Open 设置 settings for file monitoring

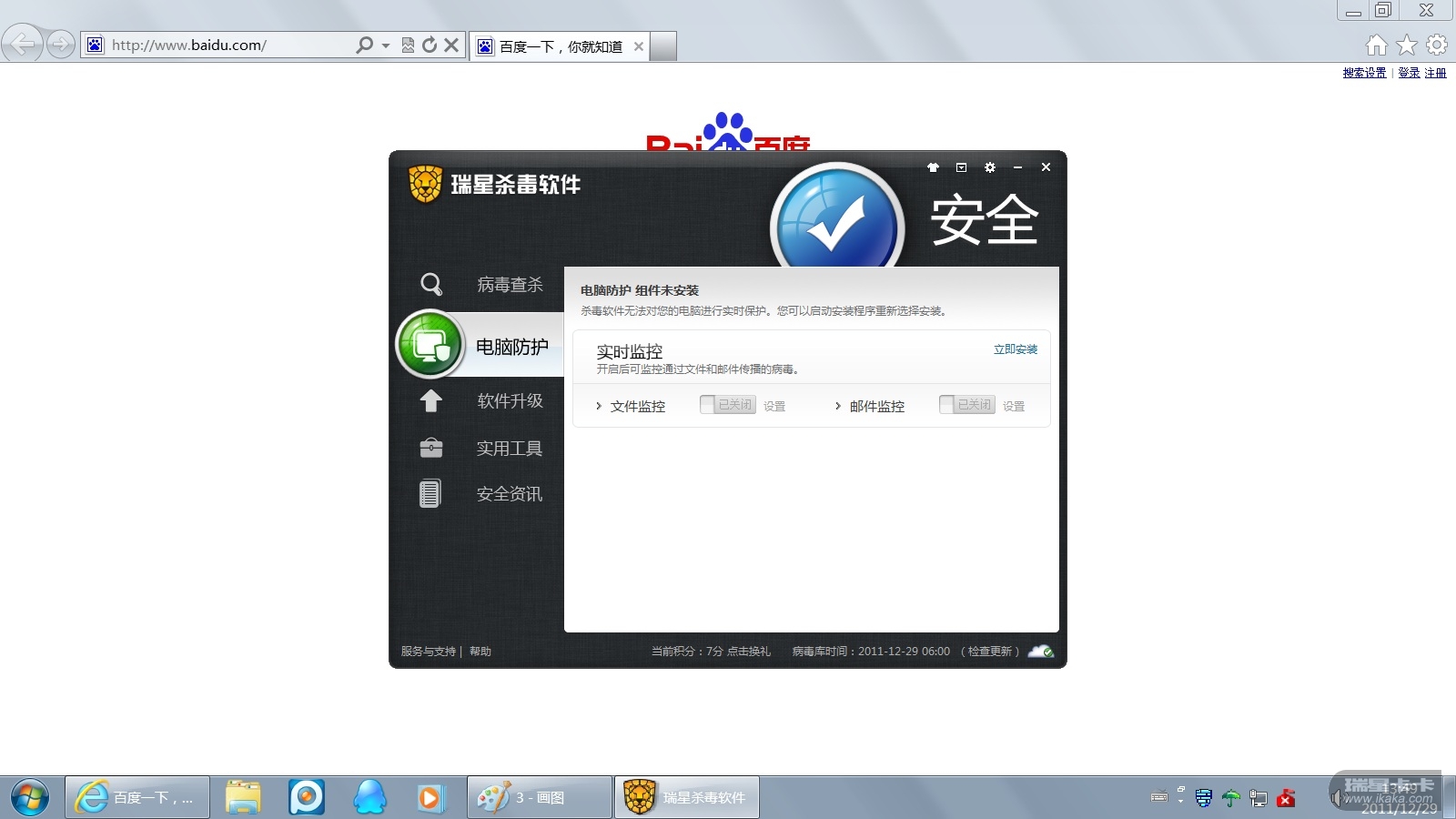(774, 407)
